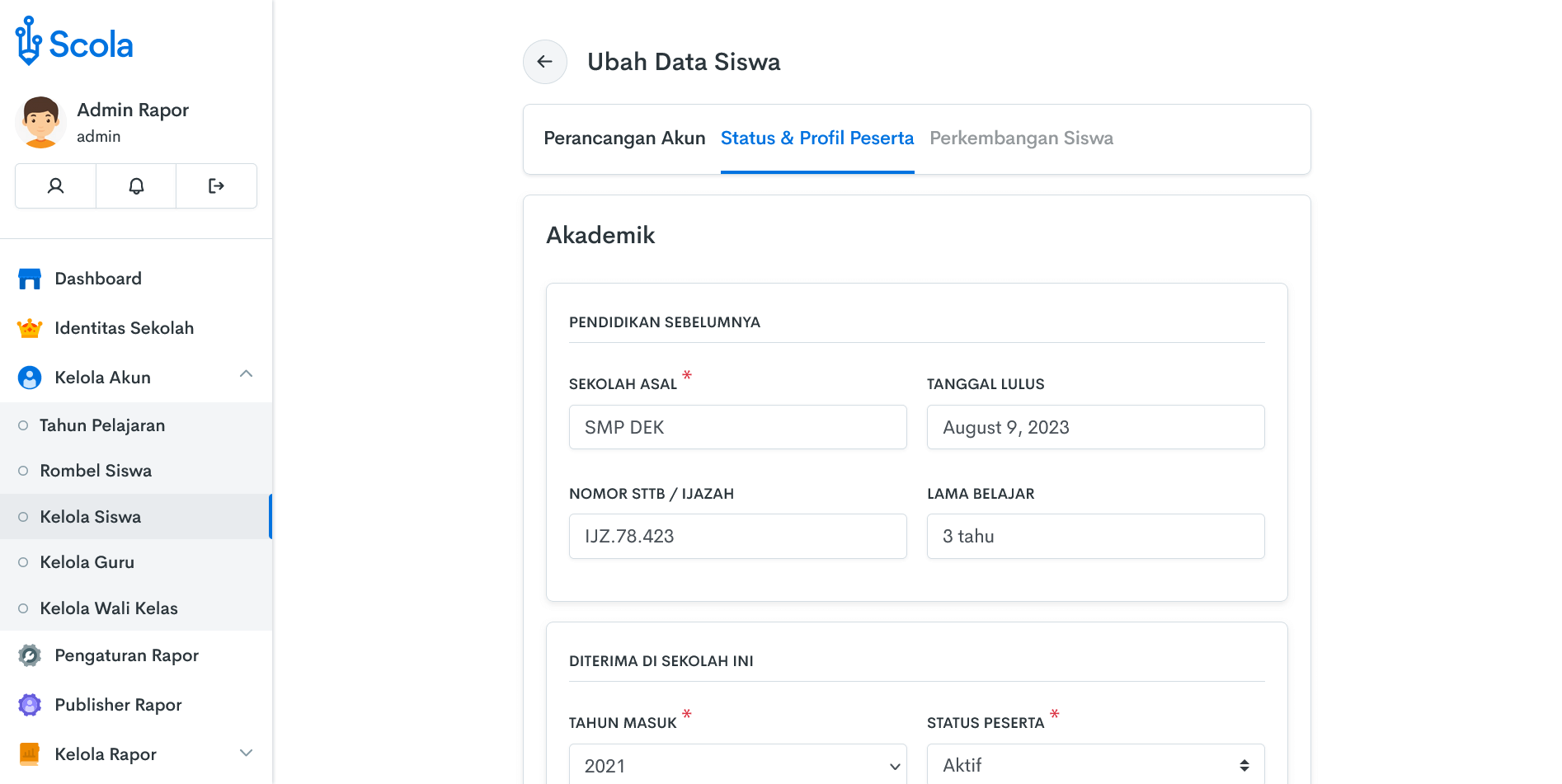The image size is (1562, 784).
Task: Go to the Kelola Guru page
Action: coord(87,562)
